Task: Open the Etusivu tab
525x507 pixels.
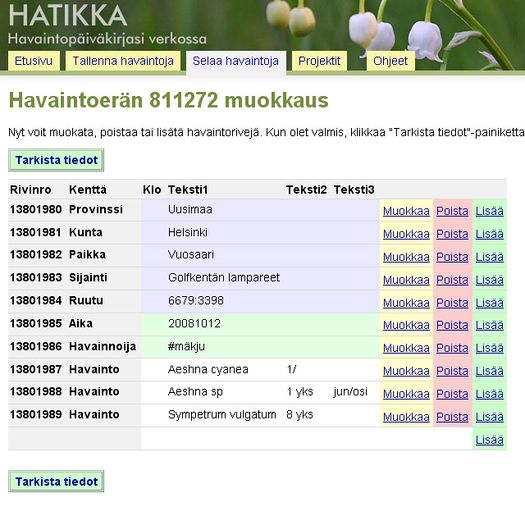Action: click(33, 61)
